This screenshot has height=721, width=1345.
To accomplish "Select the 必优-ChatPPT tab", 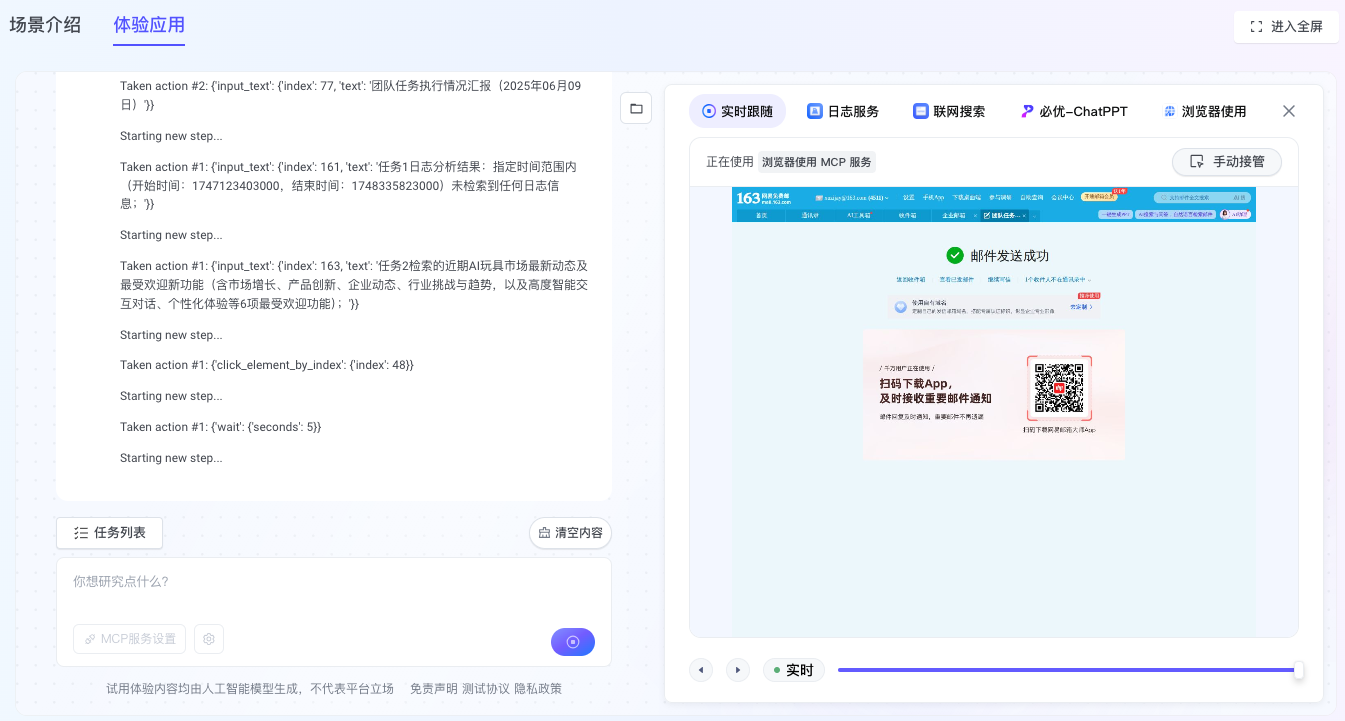I will (x=1073, y=111).
